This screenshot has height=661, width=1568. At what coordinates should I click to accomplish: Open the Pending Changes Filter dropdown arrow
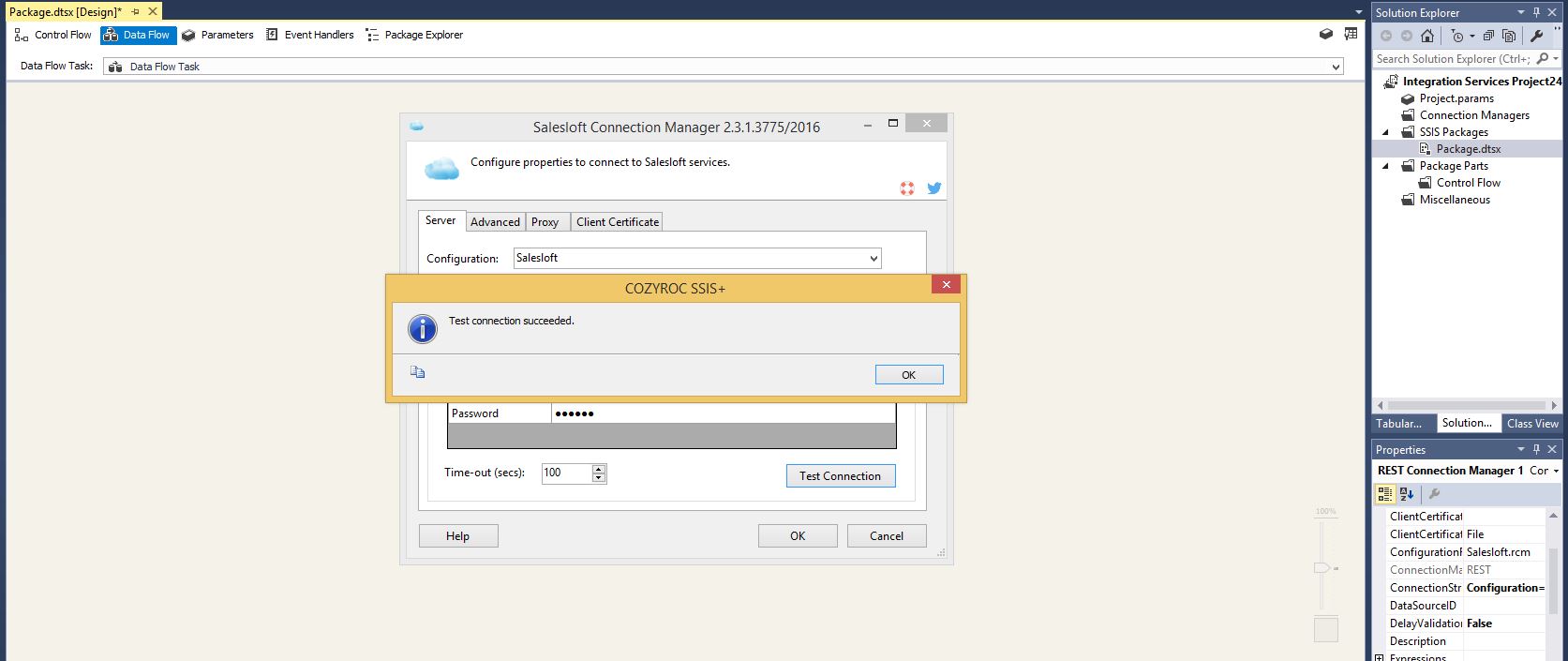pos(1471,36)
